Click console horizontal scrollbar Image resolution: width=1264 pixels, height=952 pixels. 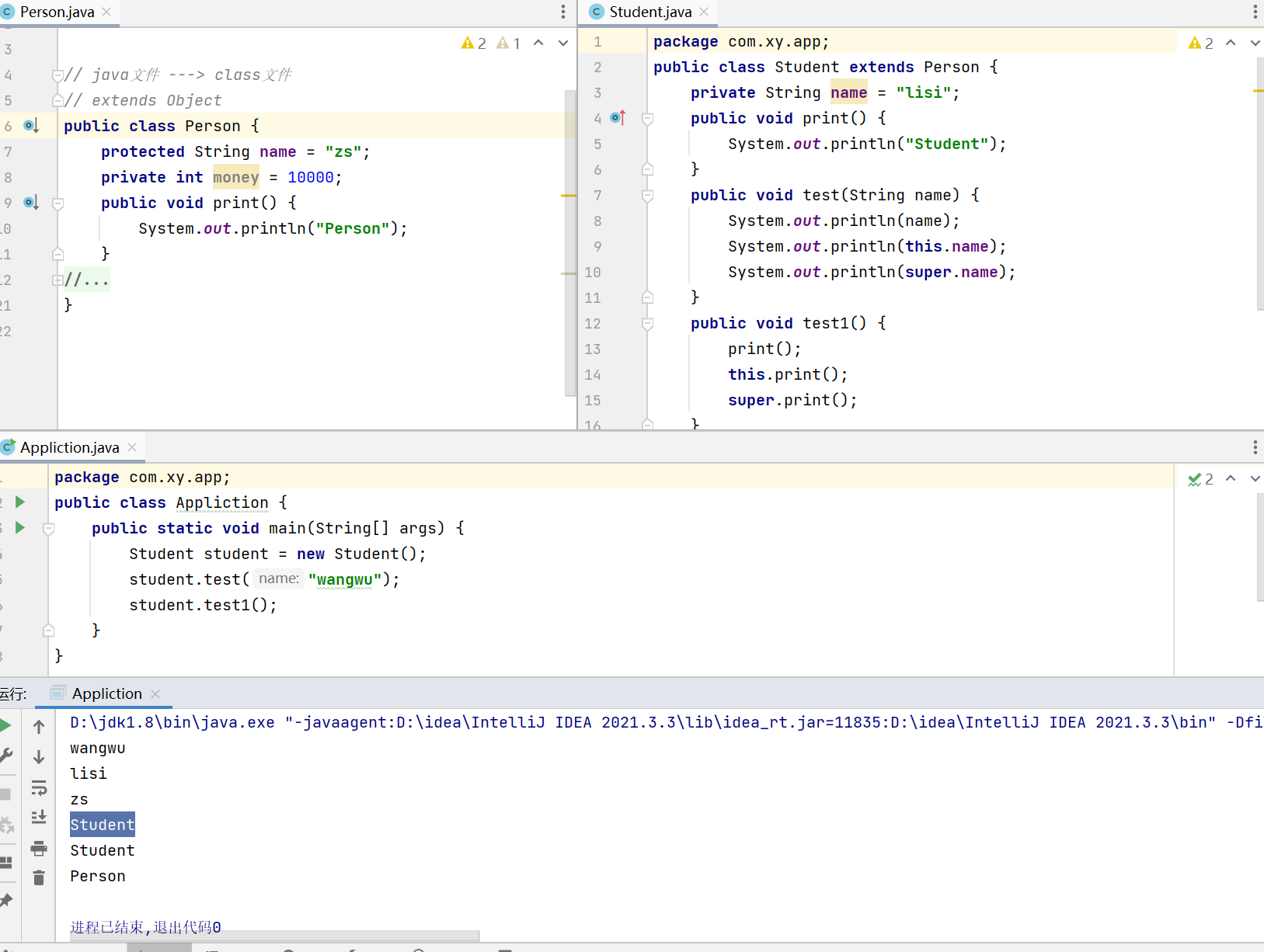274,935
